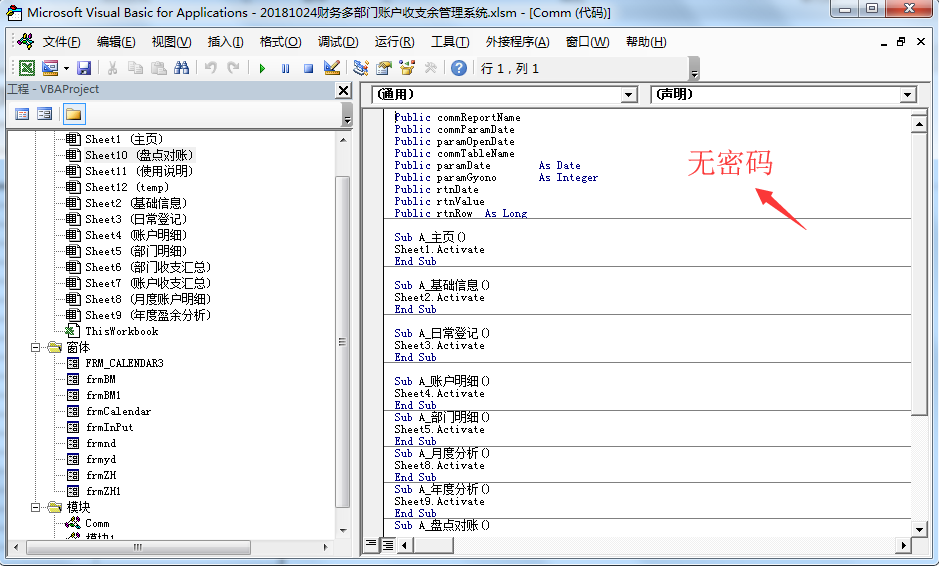Screen dimensions: 939x566
Task: Open Properties Window toolbar icon
Action: [x=384, y=68]
